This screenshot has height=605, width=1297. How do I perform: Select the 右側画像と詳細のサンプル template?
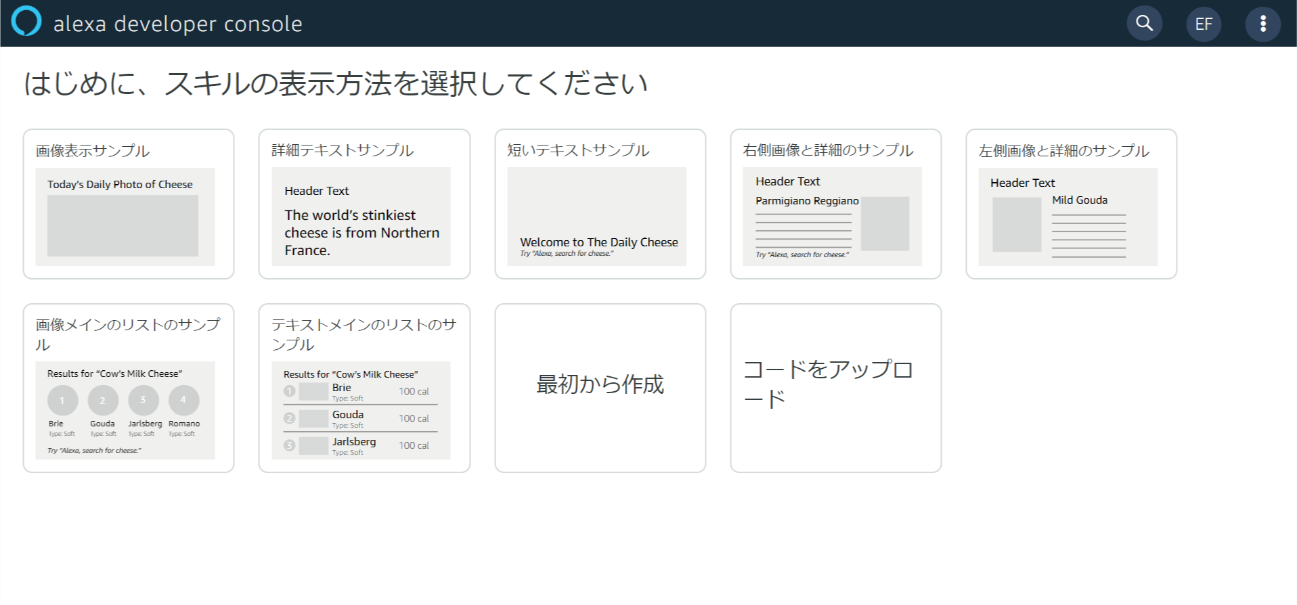point(836,203)
